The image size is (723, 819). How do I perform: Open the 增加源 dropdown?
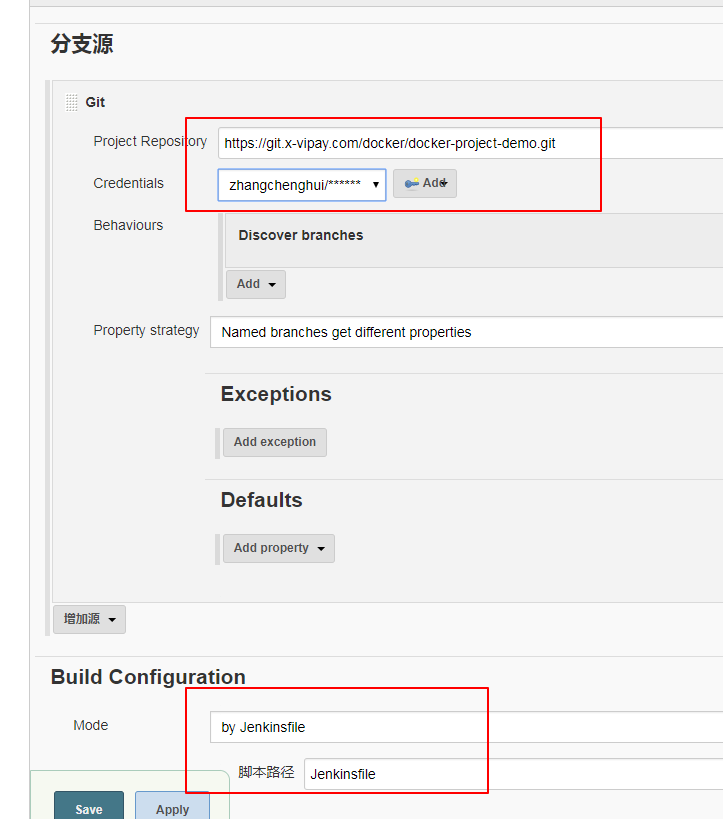88,619
